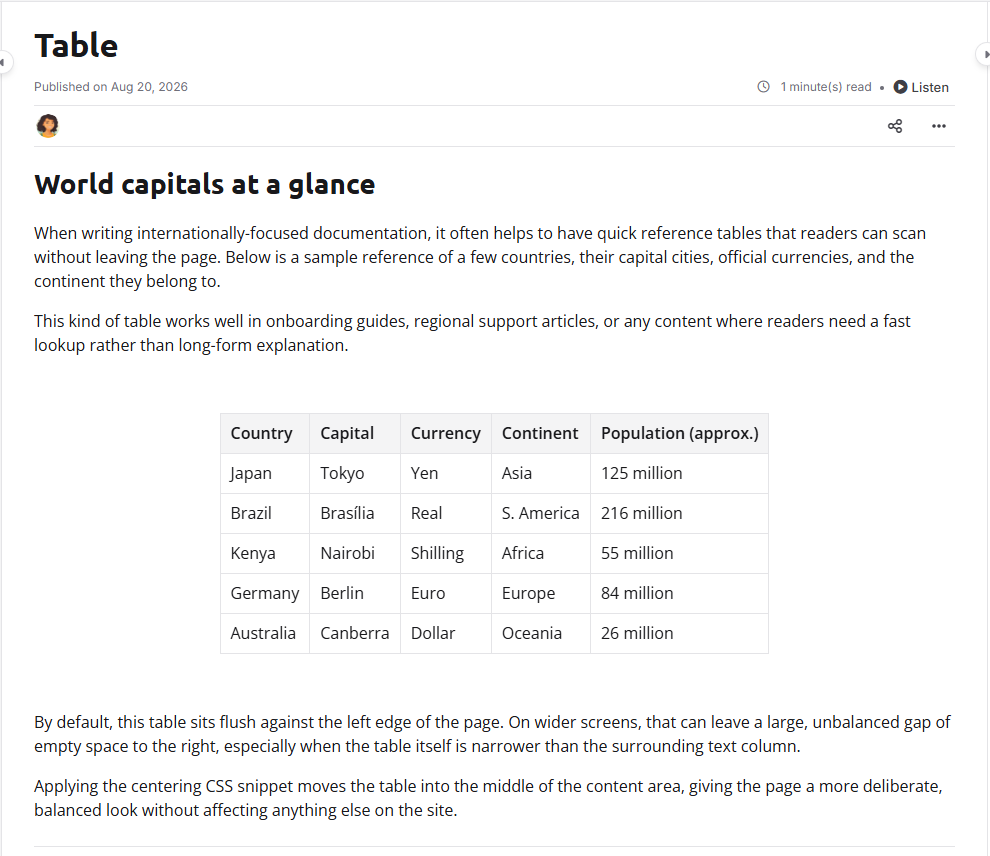Click the Euro currency cell
Screen dimensions: 990x856
pos(446,593)
